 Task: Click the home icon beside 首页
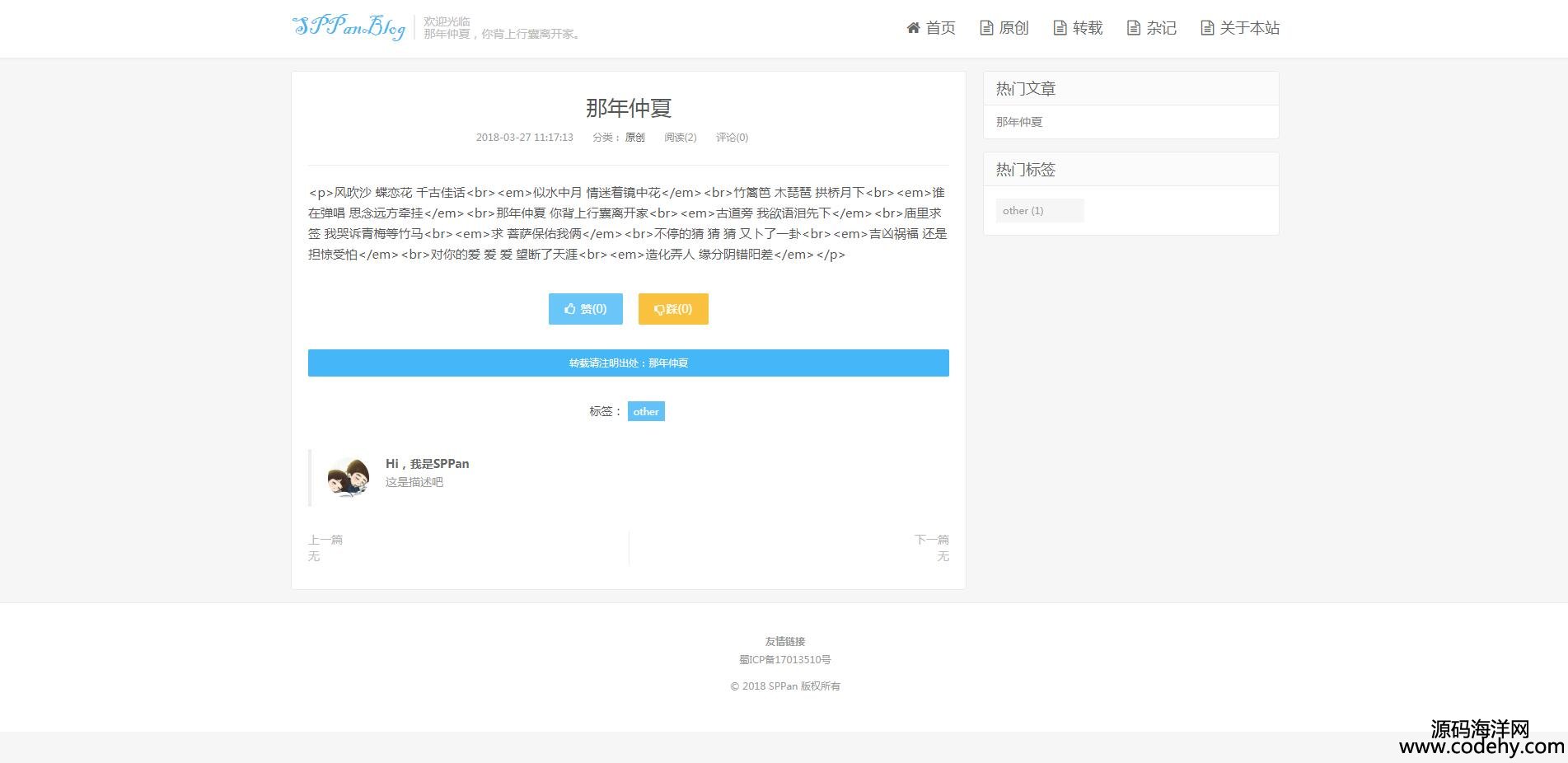(x=913, y=28)
